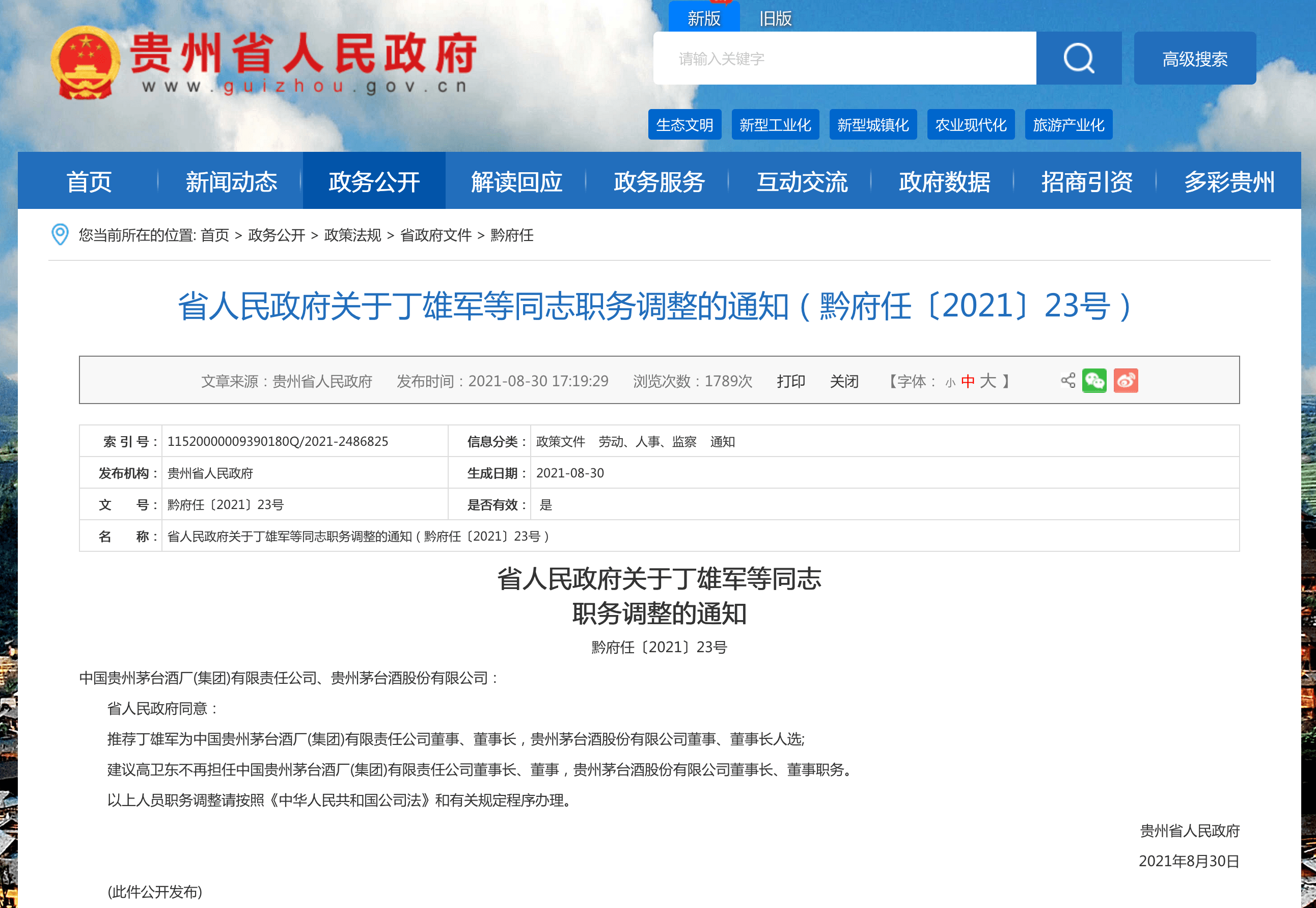This screenshot has height=908, width=1316.
Task: Click breadcrumb link 省政府文件
Action: click(x=435, y=235)
